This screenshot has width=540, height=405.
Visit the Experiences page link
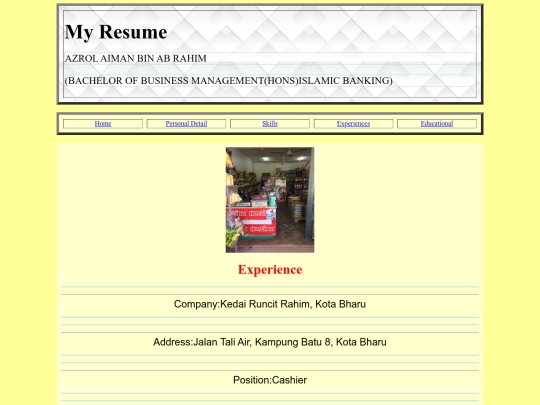353,124
